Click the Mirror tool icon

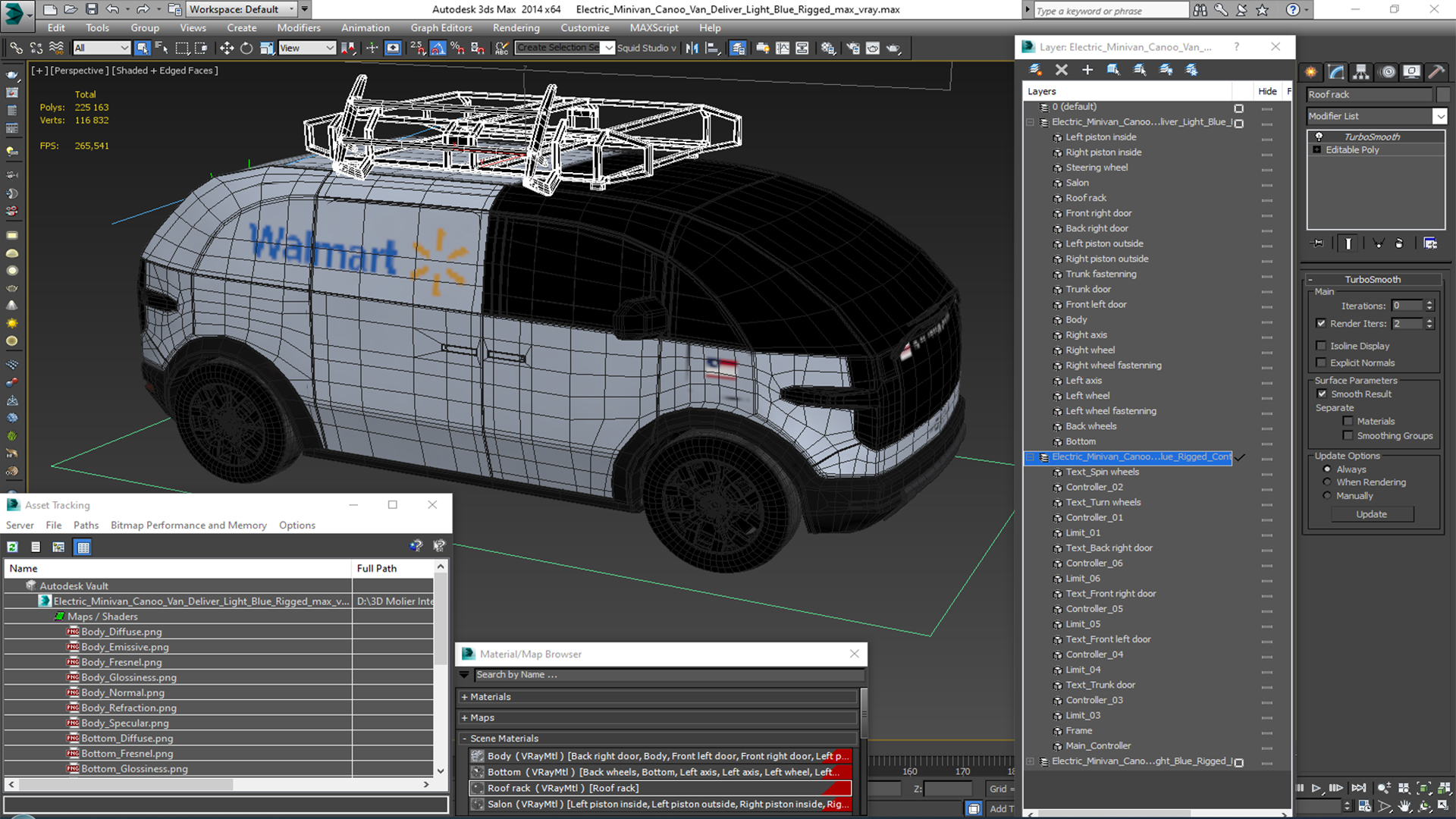click(x=692, y=48)
